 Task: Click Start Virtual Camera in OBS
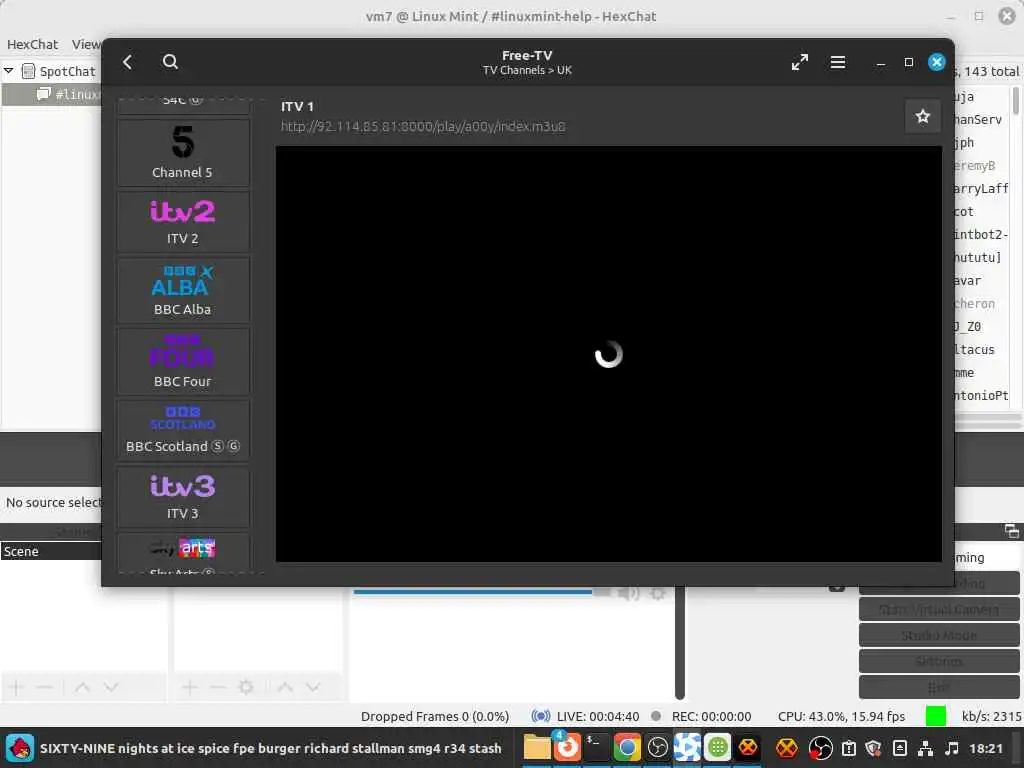point(939,609)
